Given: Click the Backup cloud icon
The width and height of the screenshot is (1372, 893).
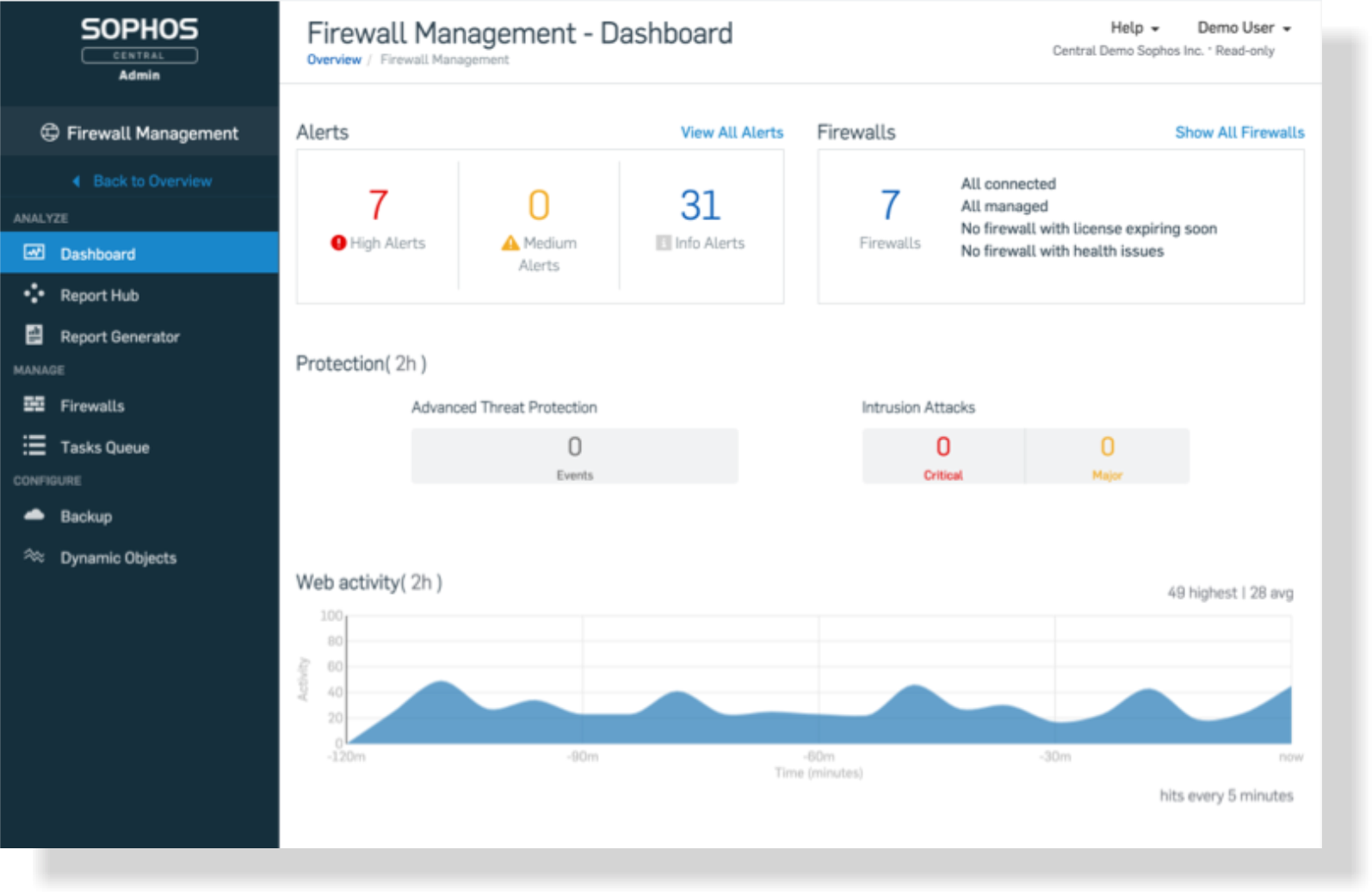Looking at the screenshot, I should click(x=34, y=514).
